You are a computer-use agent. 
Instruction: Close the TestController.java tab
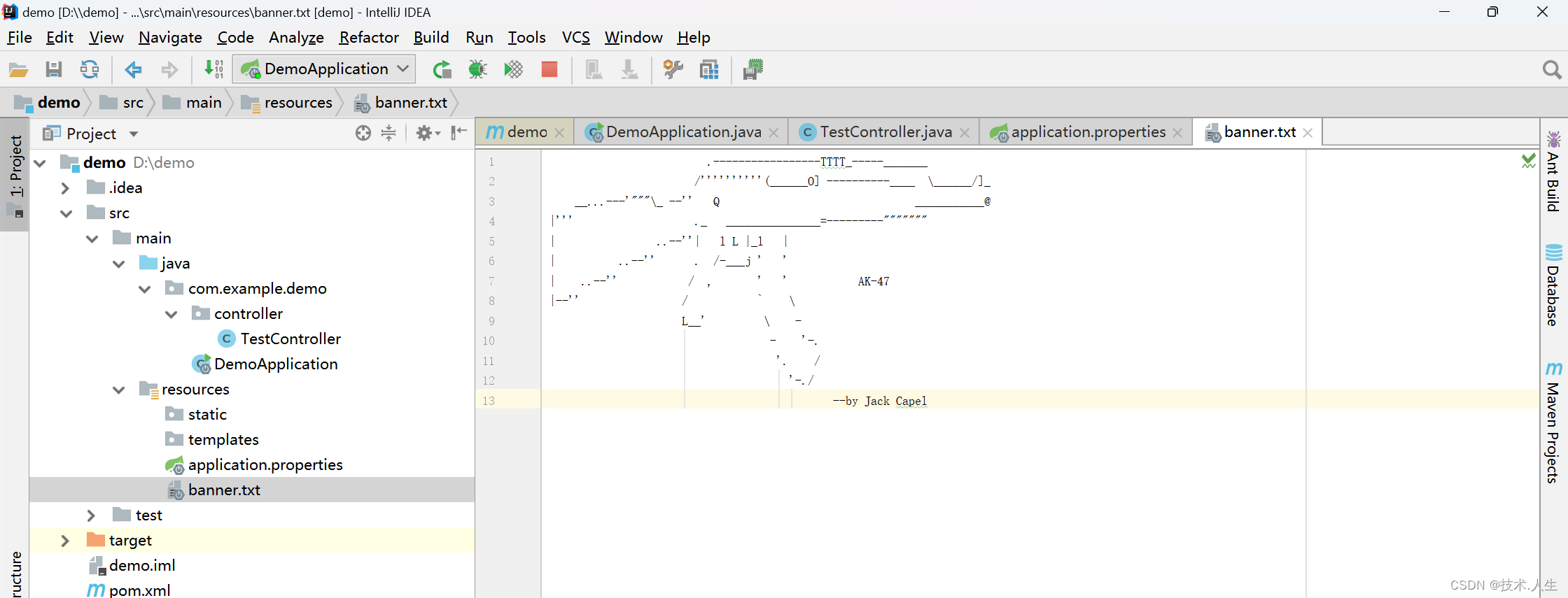click(965, 133)
